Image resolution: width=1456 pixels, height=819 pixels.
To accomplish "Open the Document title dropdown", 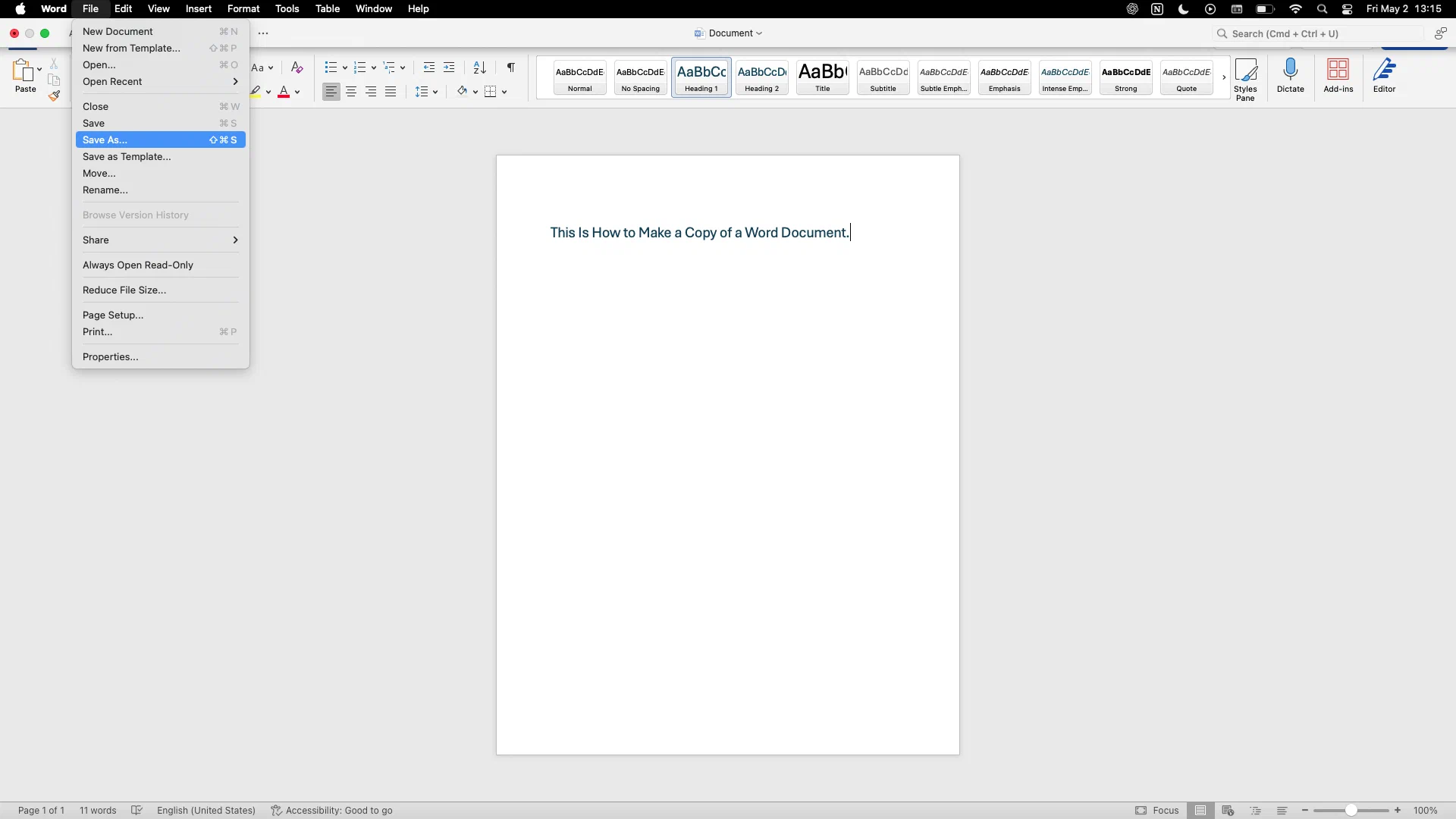I will [x=728, y=33].
